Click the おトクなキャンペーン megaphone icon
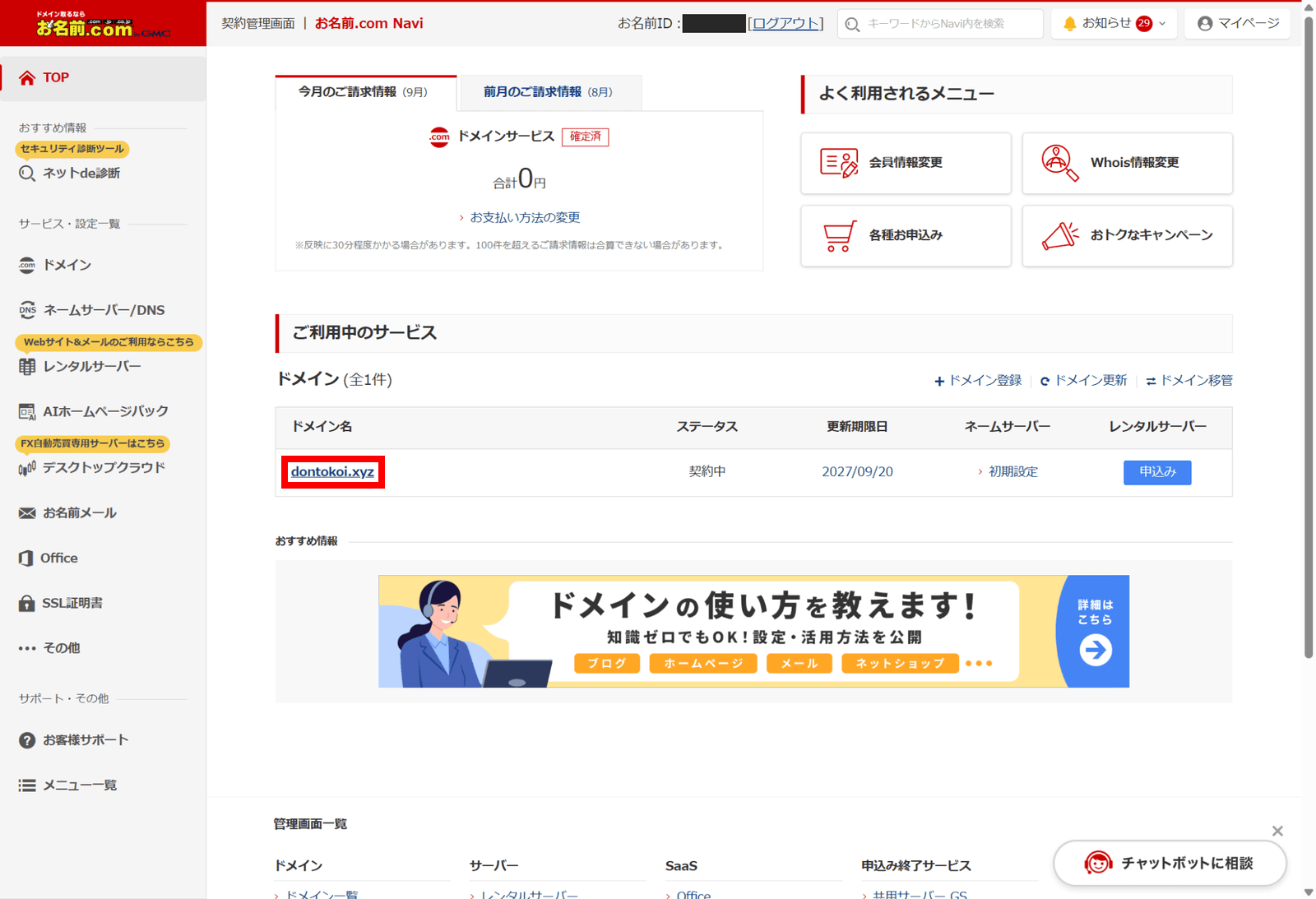The width and height of the screenshot is (1316, 899). click(x=1060, y=235)
